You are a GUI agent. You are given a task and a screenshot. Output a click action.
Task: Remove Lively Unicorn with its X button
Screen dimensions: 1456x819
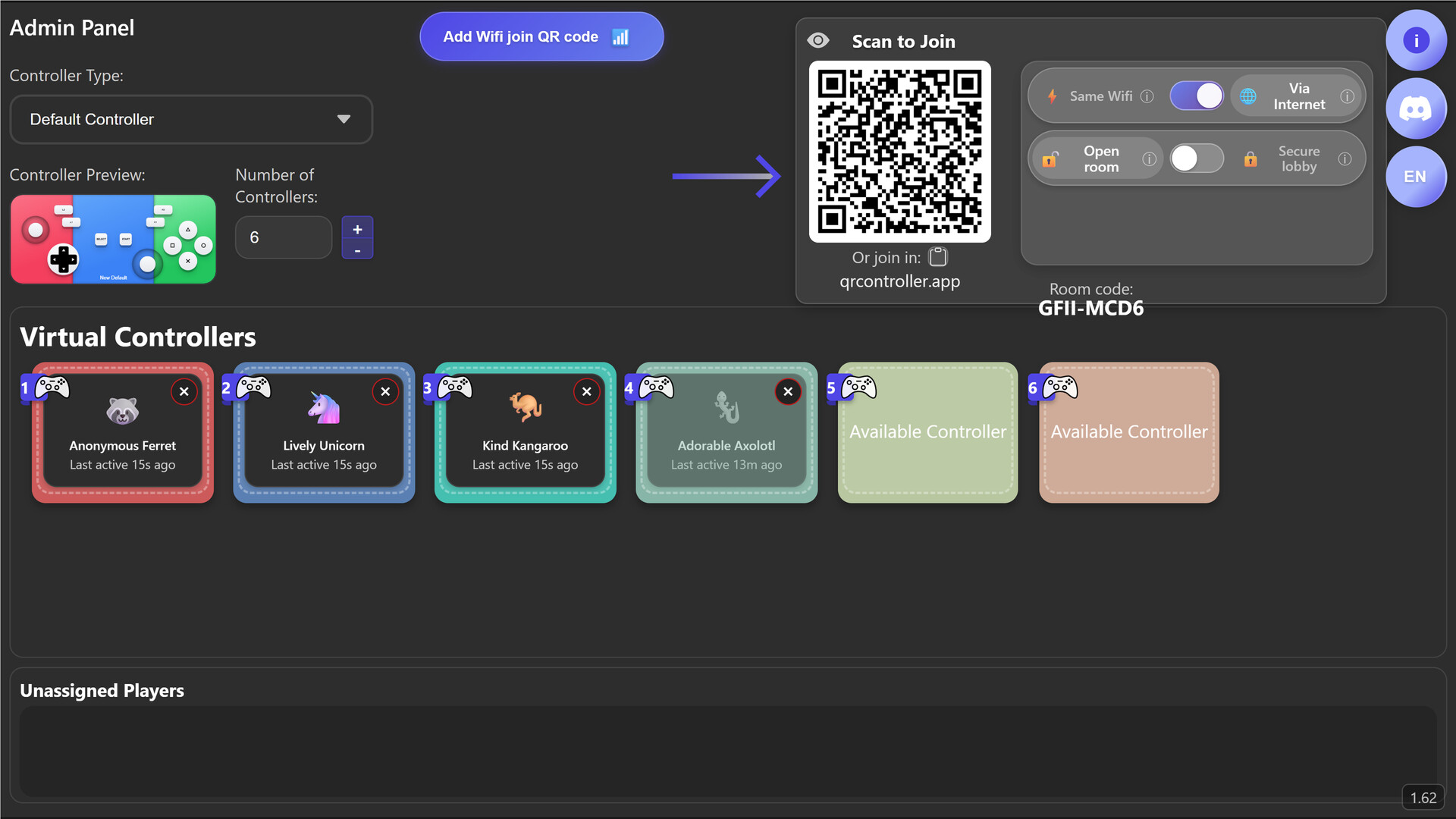385,391
